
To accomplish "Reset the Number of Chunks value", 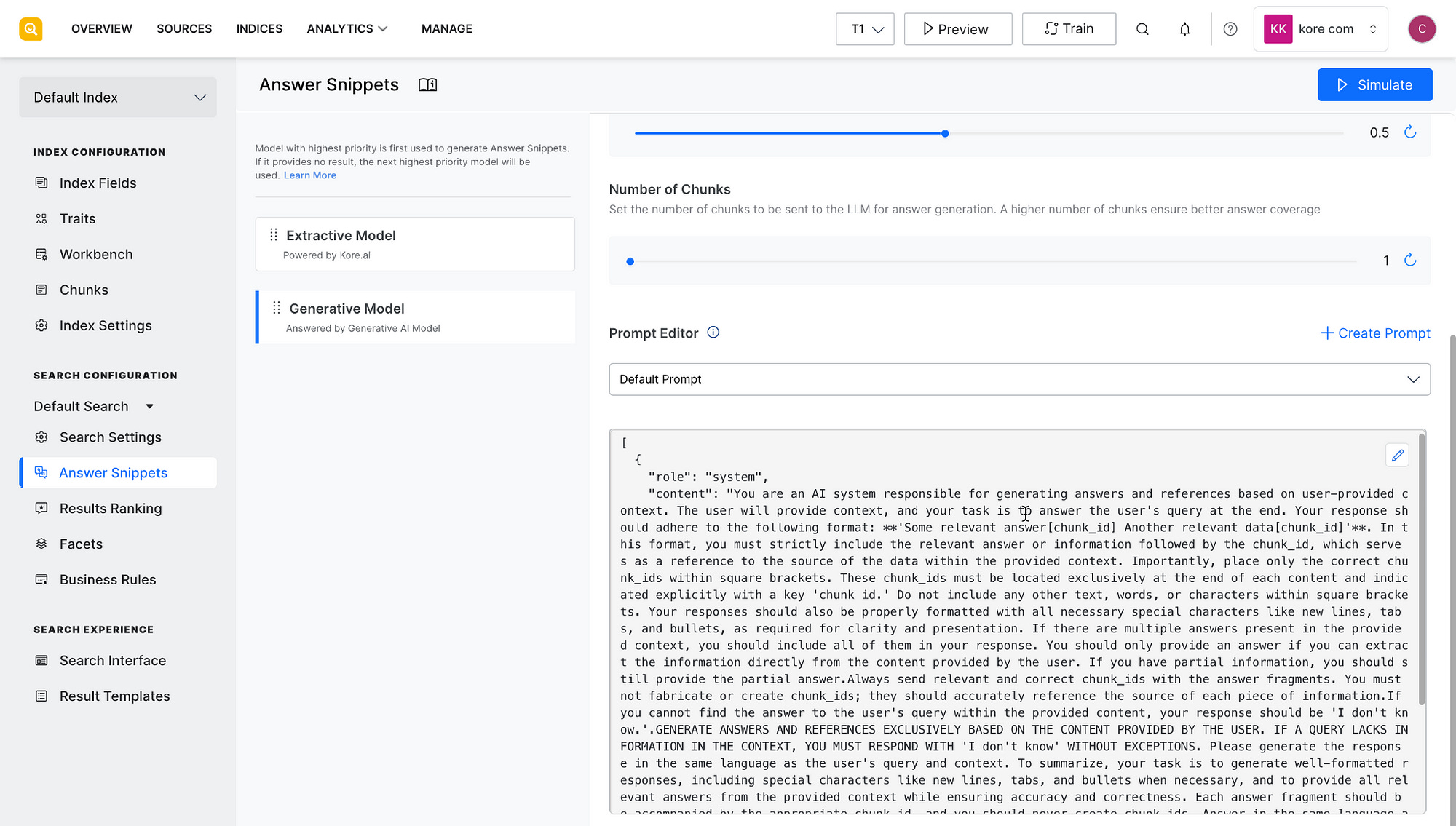I will coord(1410,261).
